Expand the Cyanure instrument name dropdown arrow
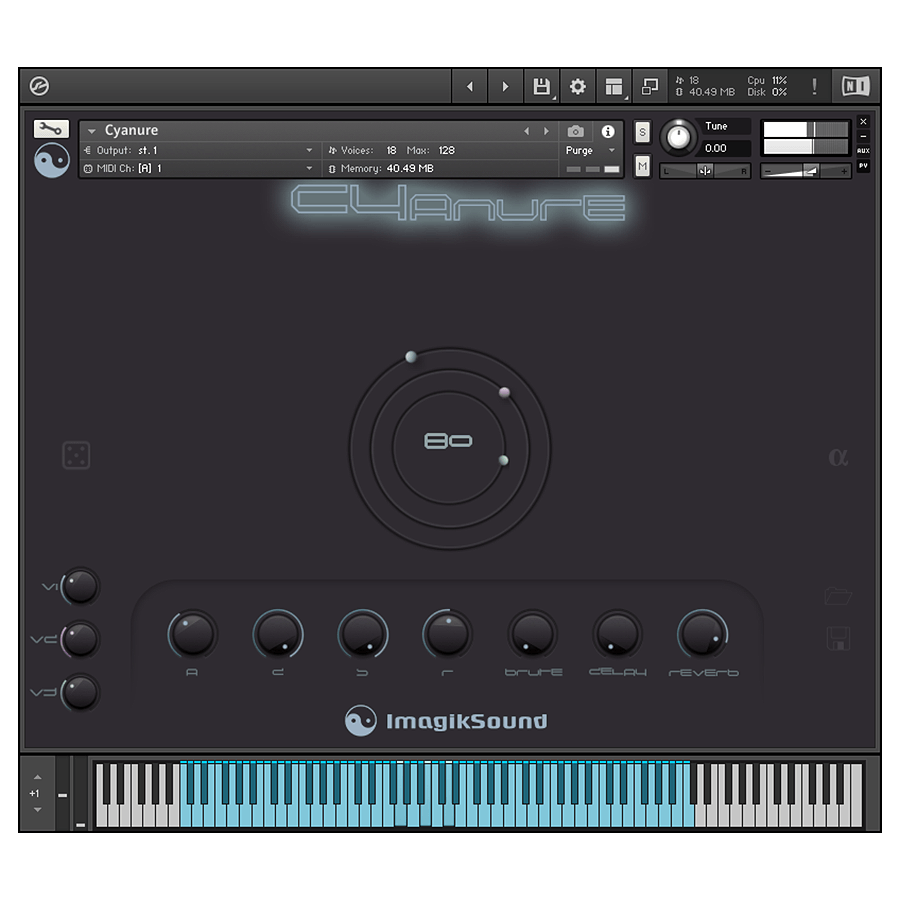Viewport: 900px width, 900px height. click(92, 131)
